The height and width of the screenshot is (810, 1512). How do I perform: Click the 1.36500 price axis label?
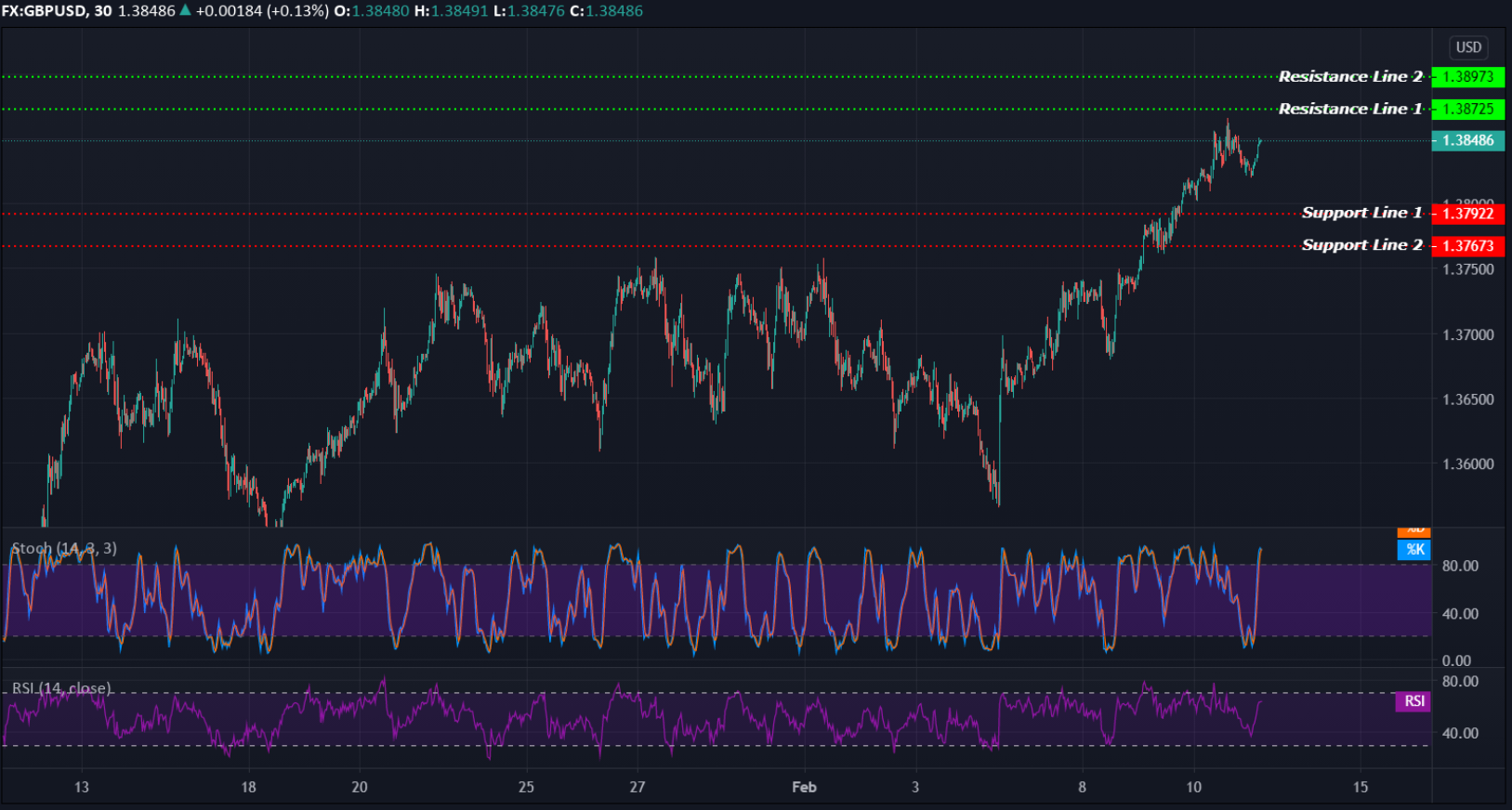tap(1468, 399)
